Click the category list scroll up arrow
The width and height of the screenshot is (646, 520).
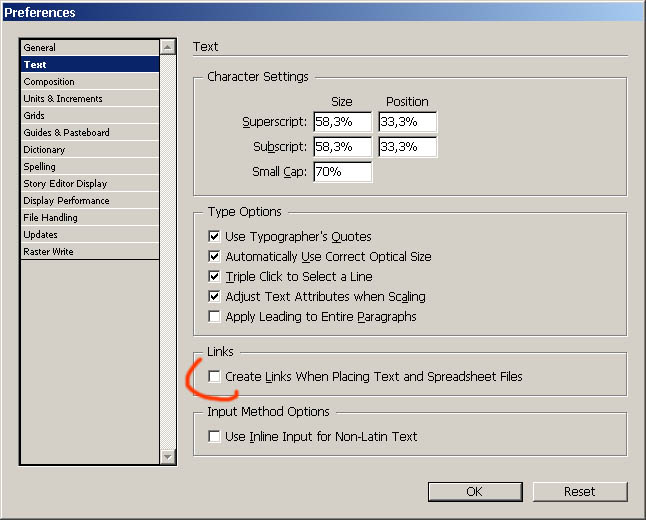tap(168, 47)
